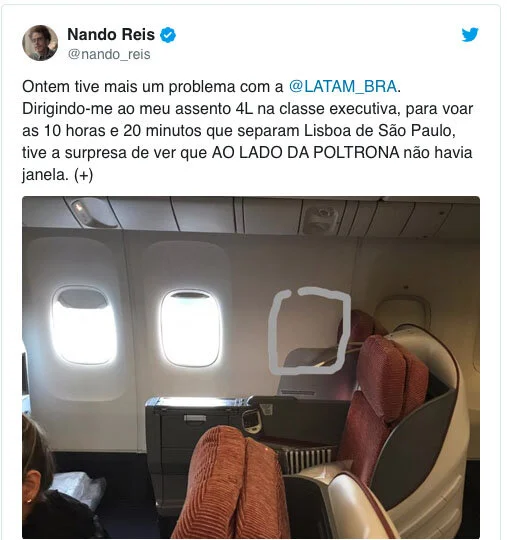Click the passenger's ear in photo corner

tap(33, 485)
